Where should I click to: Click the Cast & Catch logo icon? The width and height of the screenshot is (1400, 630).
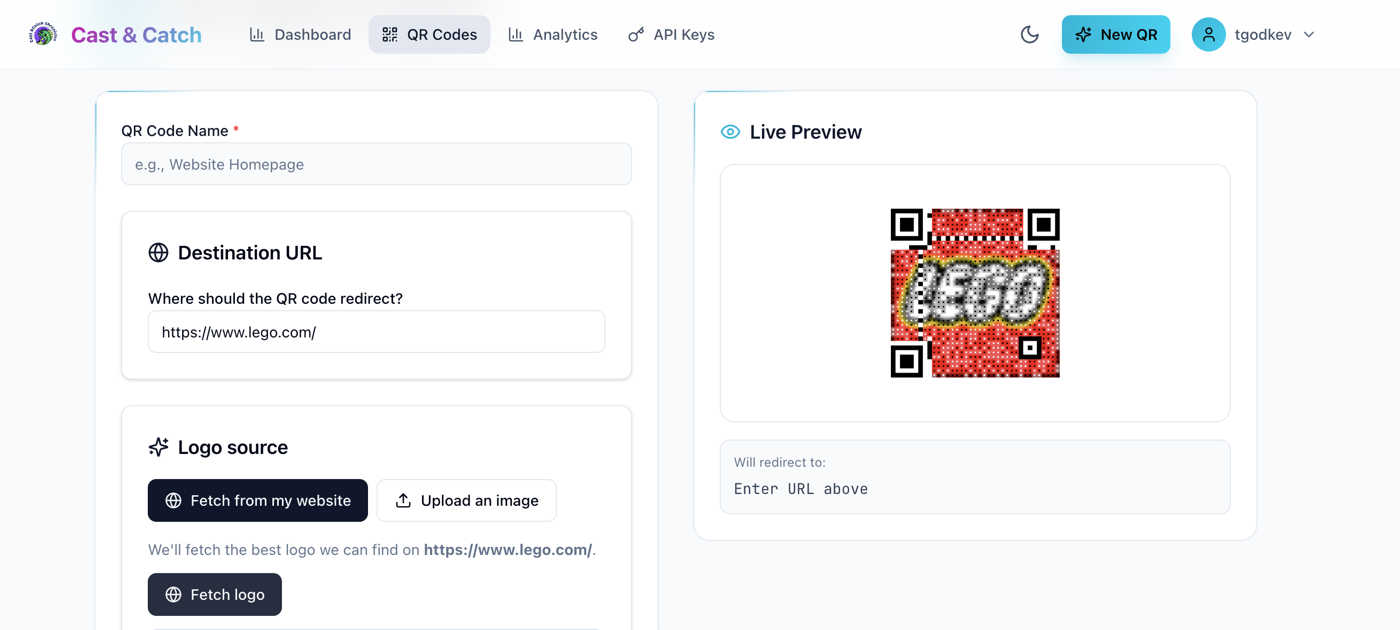point(43,34)
